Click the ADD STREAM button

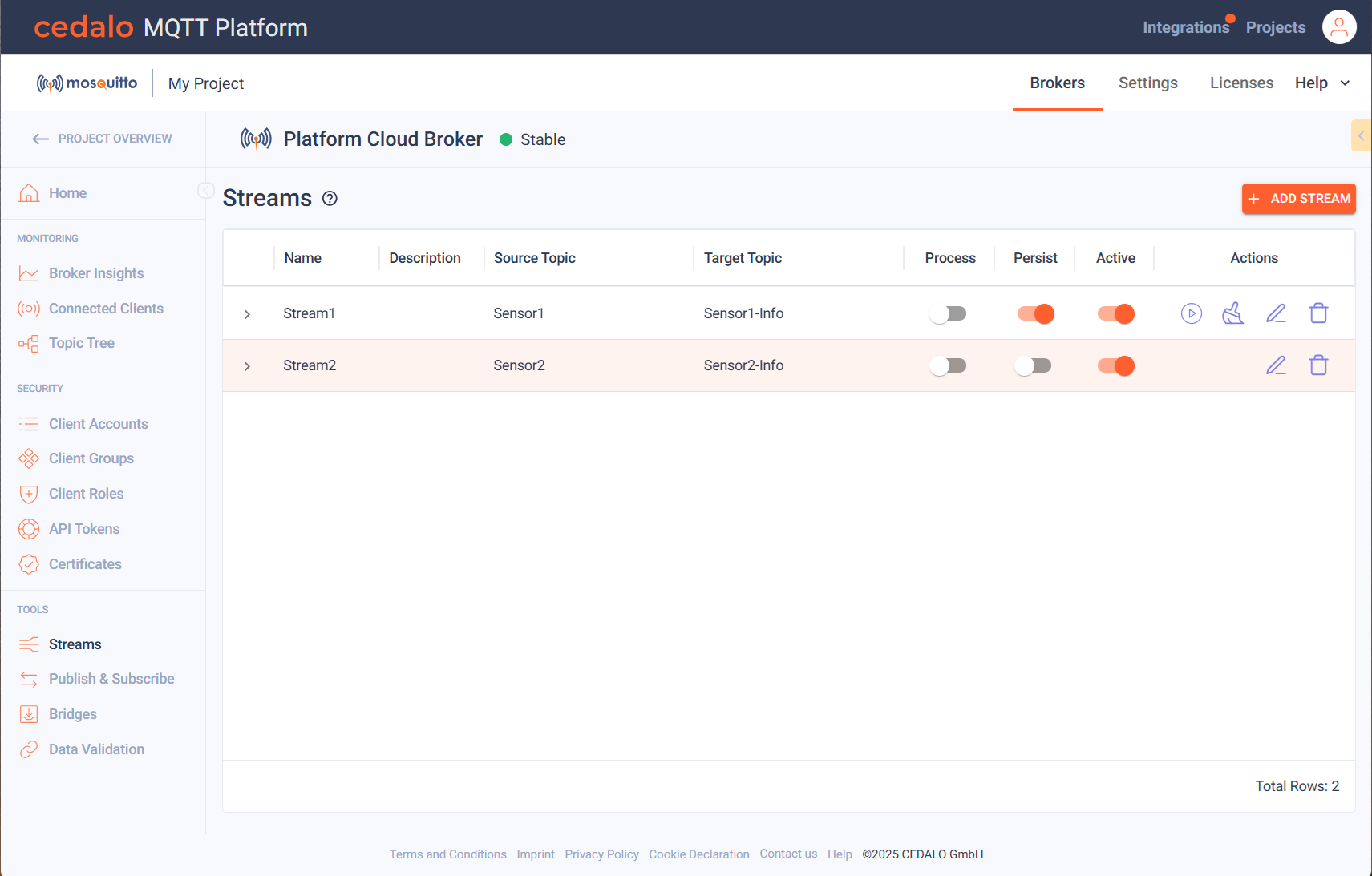1298,199
